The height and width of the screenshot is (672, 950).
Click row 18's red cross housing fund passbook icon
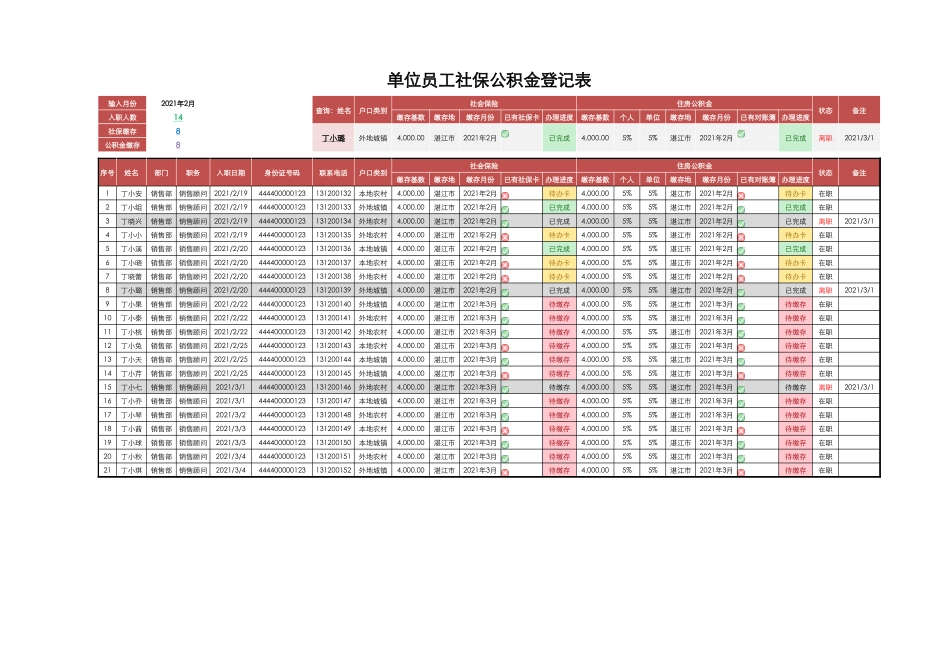(x=742, y=431)
